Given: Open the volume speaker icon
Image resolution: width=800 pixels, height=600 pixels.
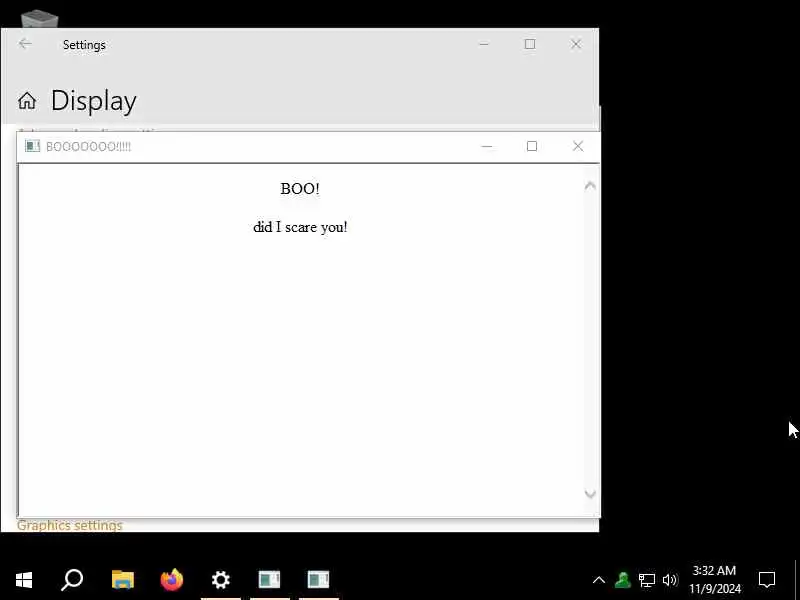Looking at the screenshot, I should [x=669, y=580].
